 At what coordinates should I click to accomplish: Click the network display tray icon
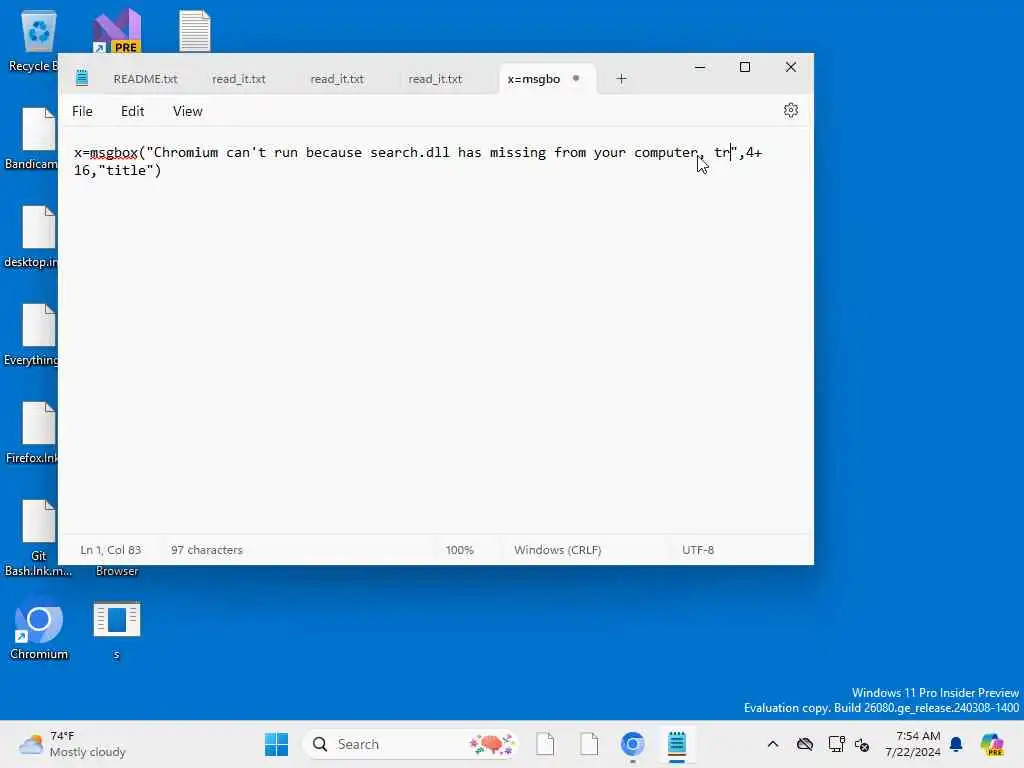(x=836, y=744)
